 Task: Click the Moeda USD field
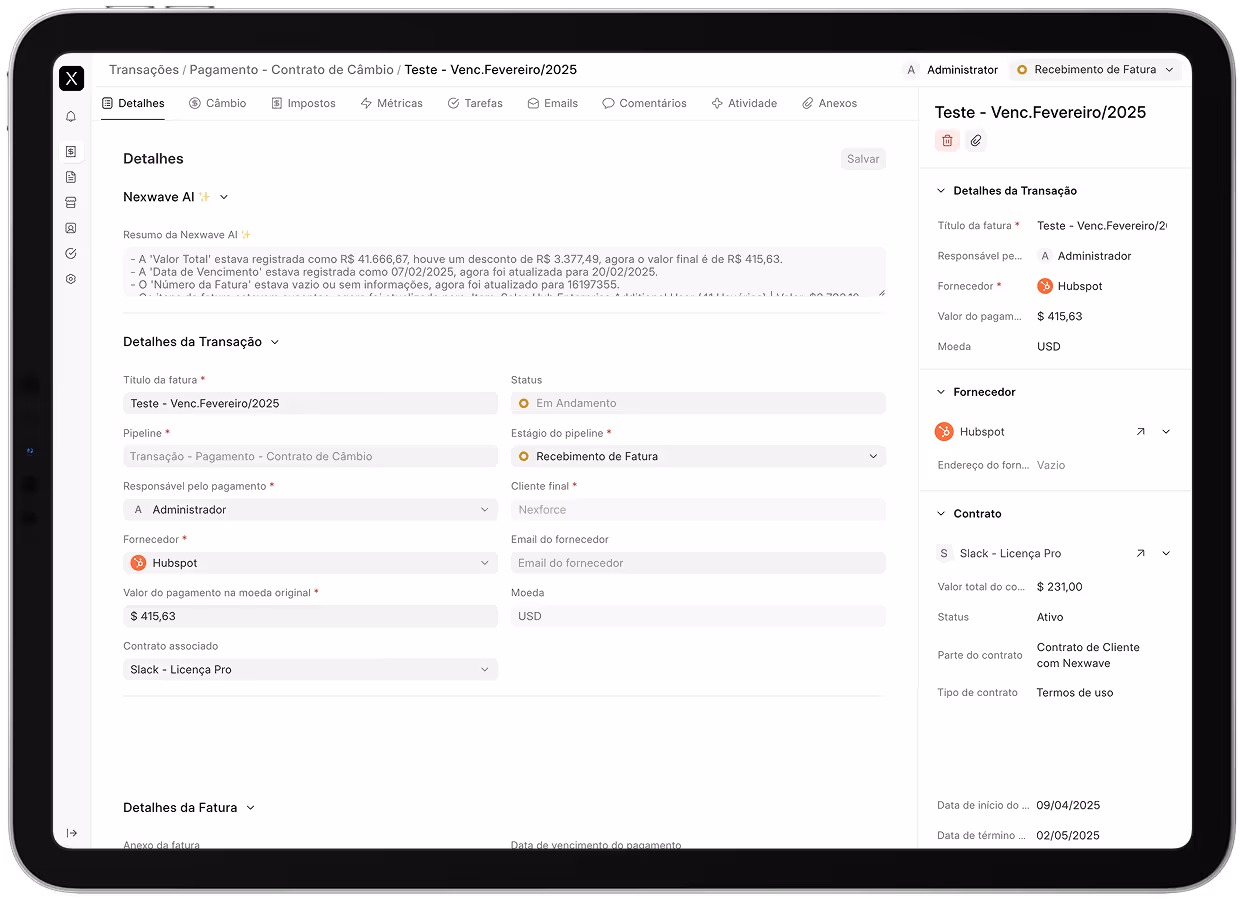point(698,616)
